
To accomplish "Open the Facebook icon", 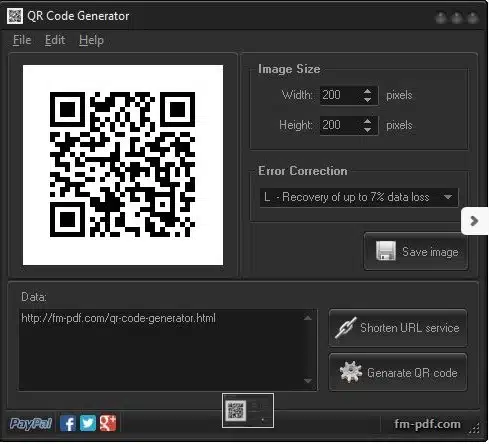I will (68, 423).
